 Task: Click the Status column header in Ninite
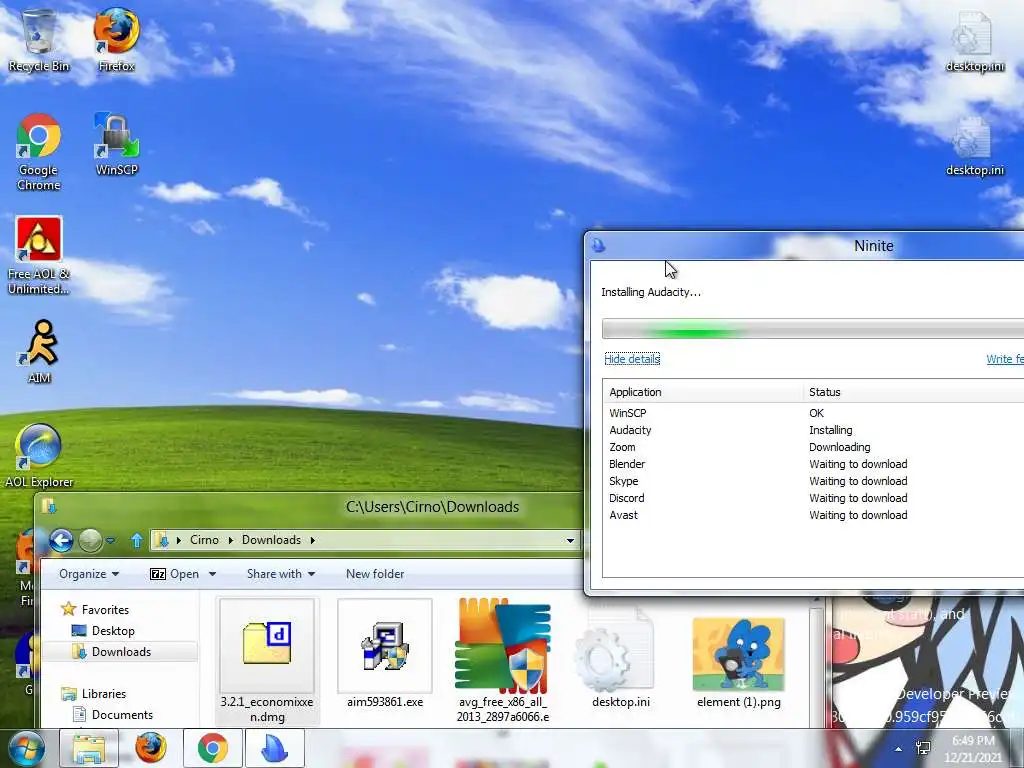pyautogui.click(x=914, y=392)
